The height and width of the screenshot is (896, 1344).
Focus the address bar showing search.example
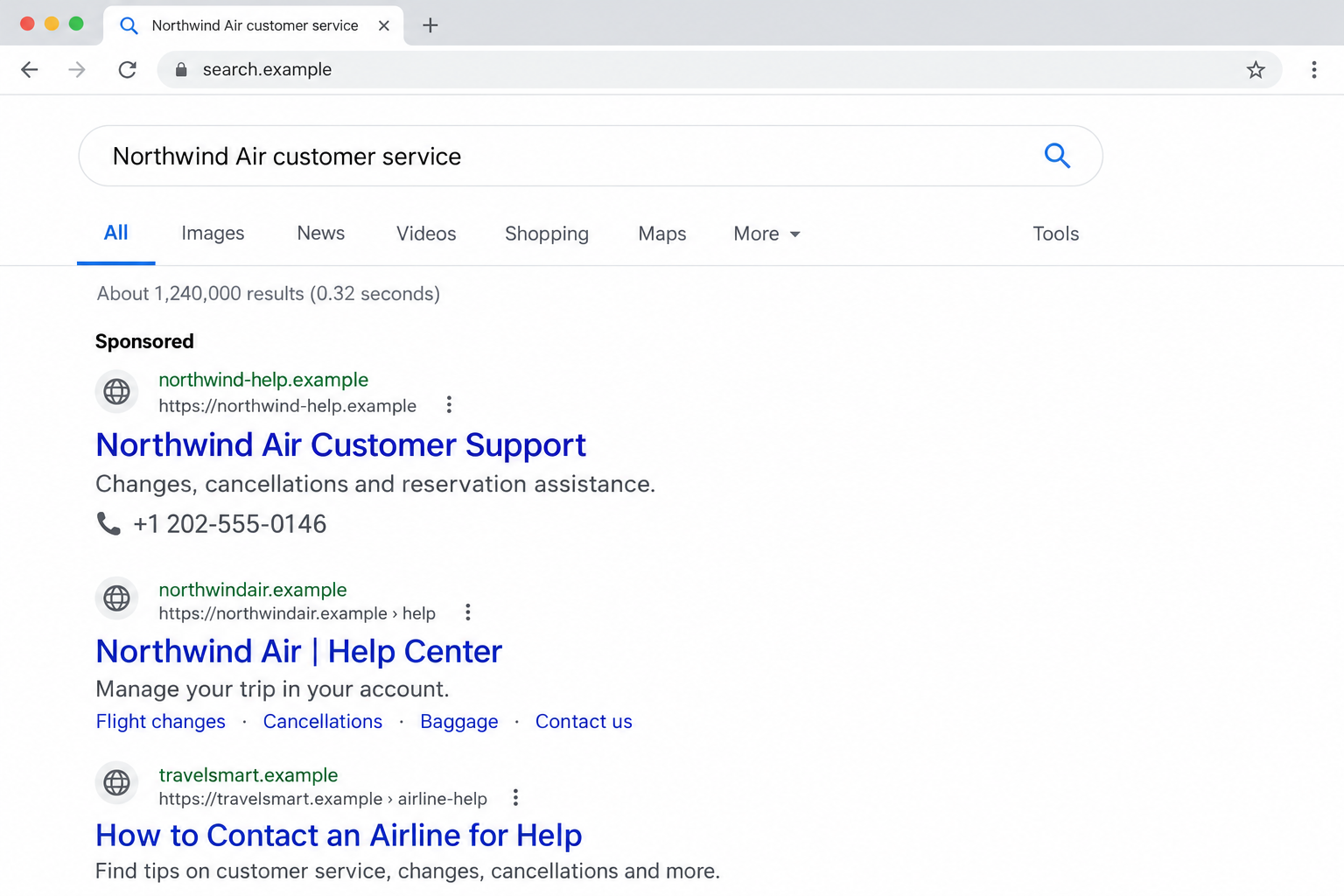coord(719,70)
